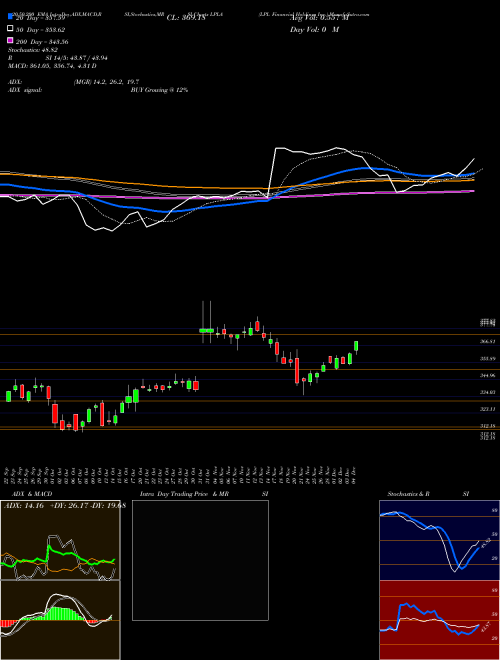Open the MACD histogram chart panel
The width and height of the screenshot is (500, 660).
tap(60, 620)
